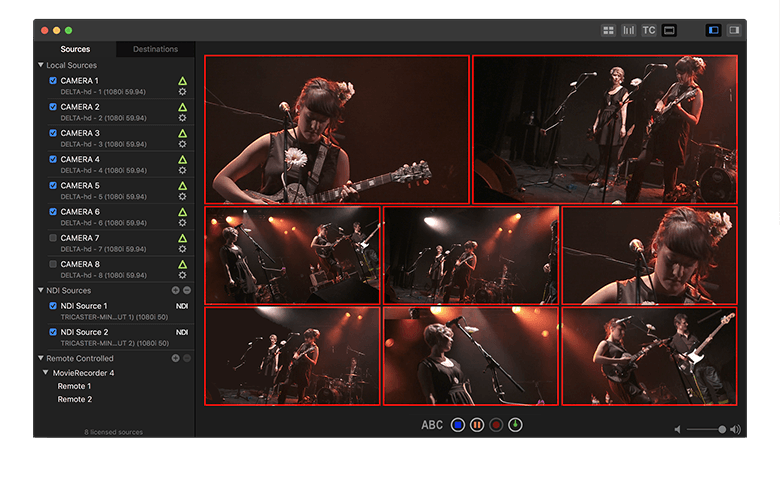Viewport: 780px width, 485px height.
Task: Uncheck the NDI Source 2 checkbox
Action: click(53, 332)
